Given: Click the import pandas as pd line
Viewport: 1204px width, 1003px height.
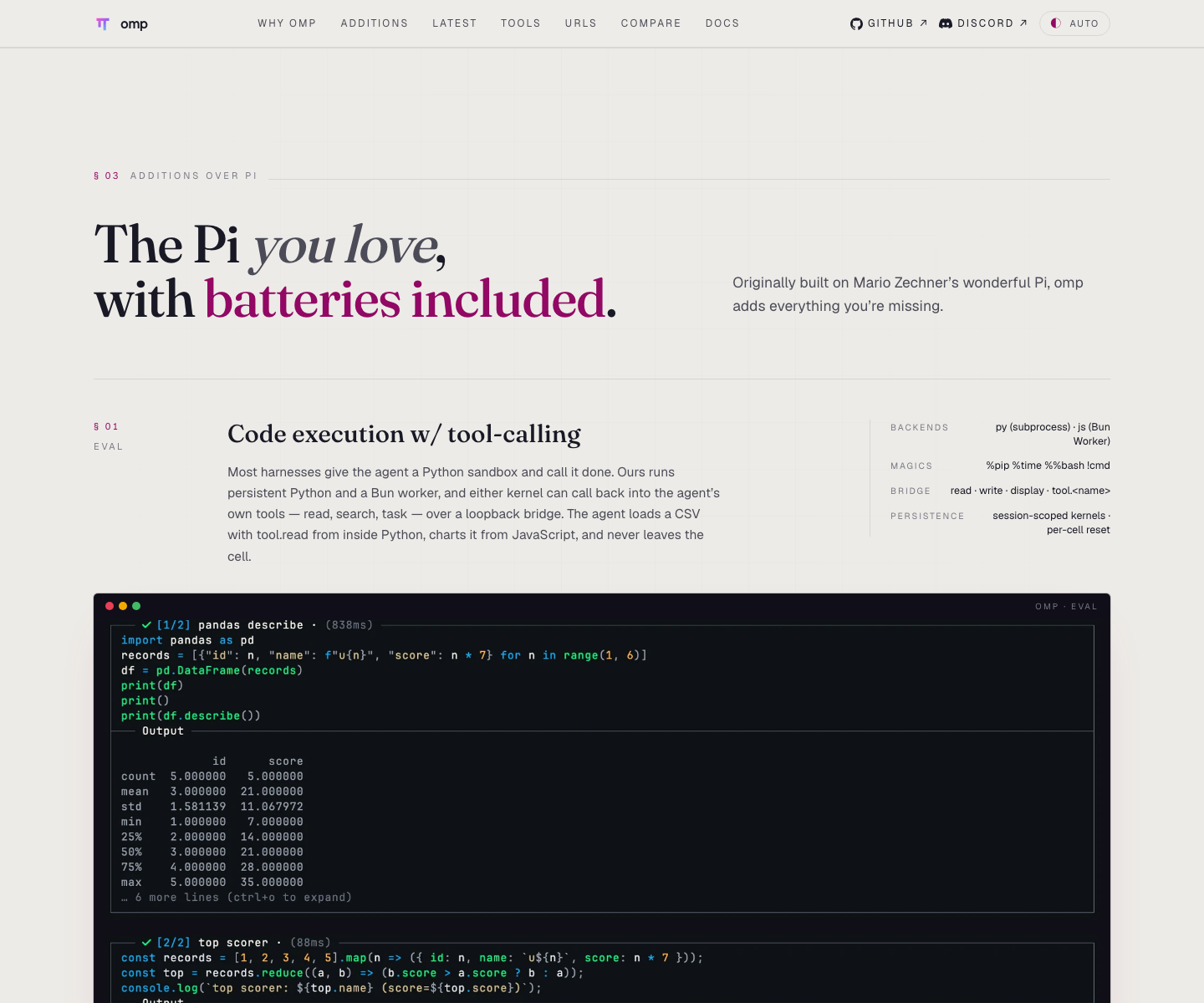Looking at the screenshot, I should (x=187, y=640).
